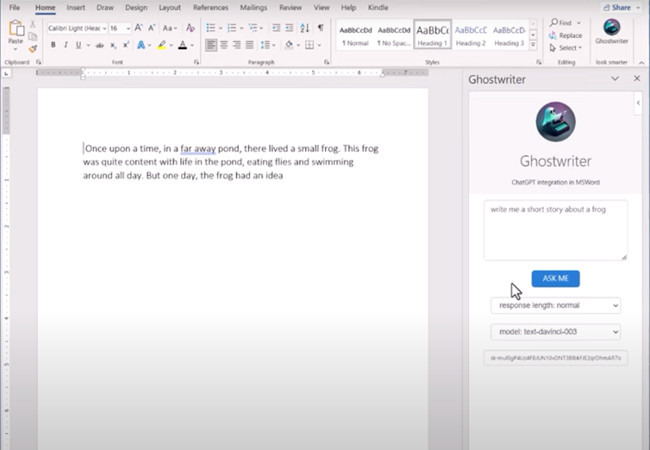Click the Format Painter brush icon
Image resolution: width=650 pixels, height=450 pixels.
[x=33, y=49]
